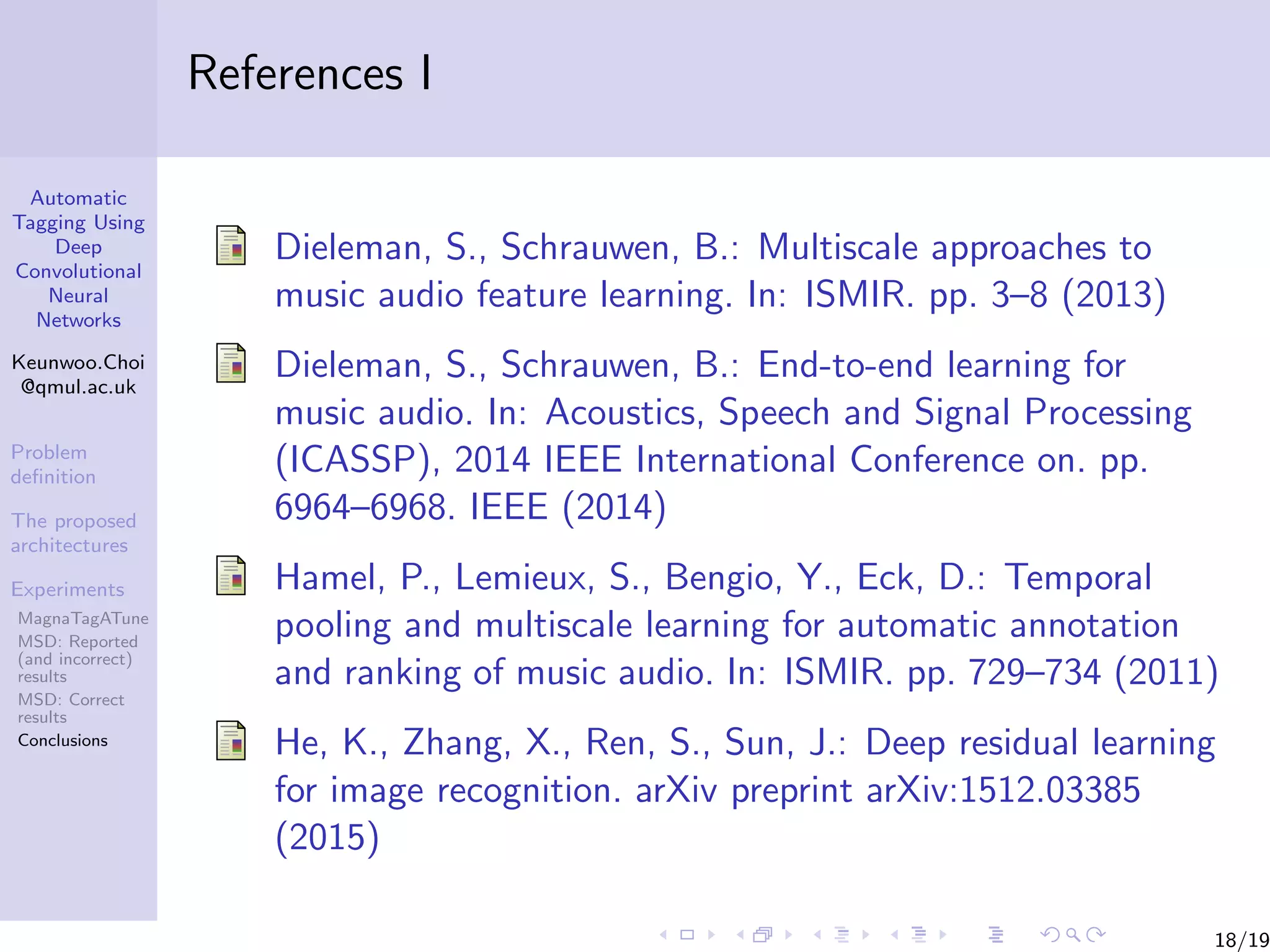Click the He Deep residual learning arXiv reference
The height and width of the screenshot is (952, 1270).
click(745, 790)
